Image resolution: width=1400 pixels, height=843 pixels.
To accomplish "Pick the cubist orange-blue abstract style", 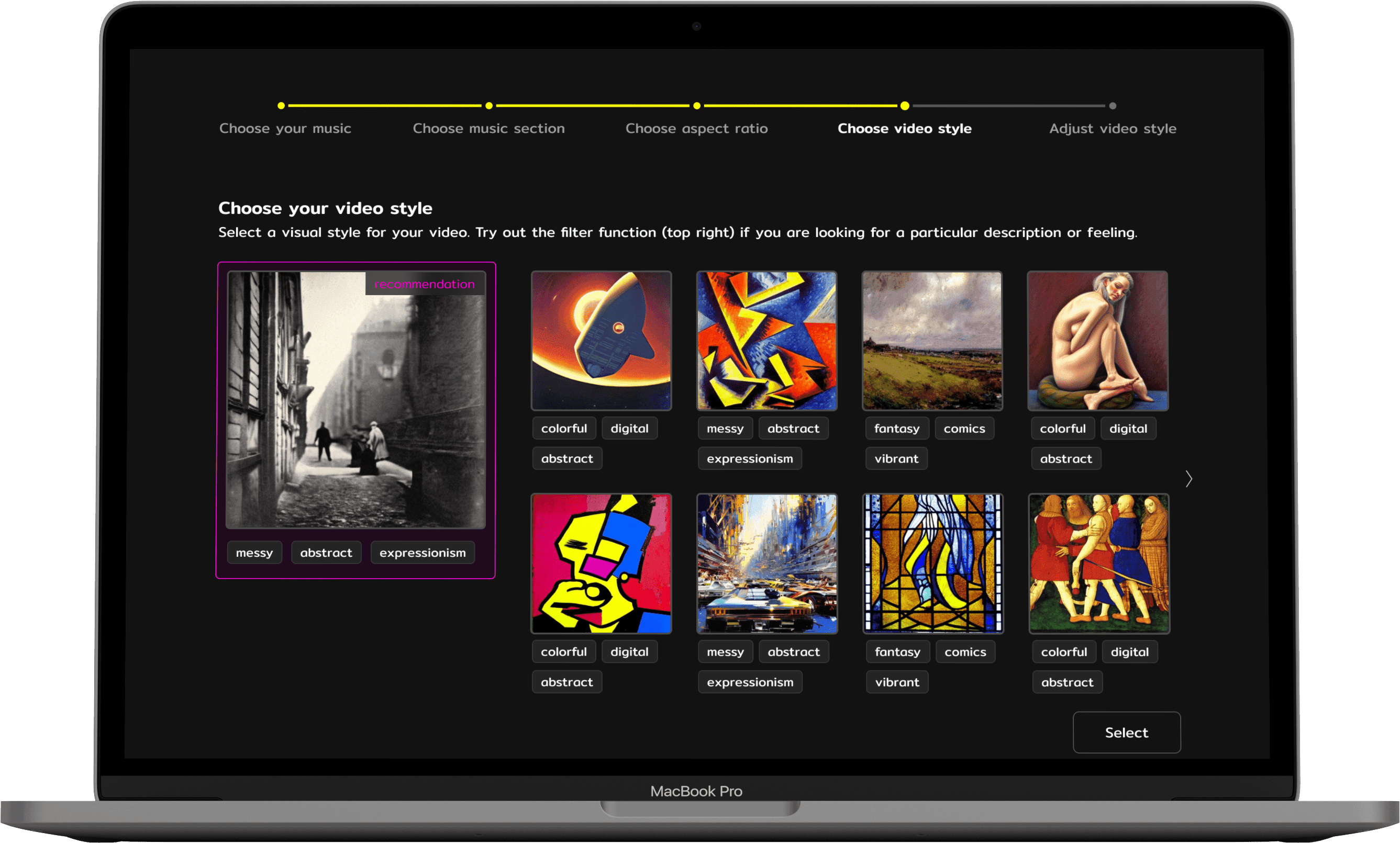I will pos(766,341).
